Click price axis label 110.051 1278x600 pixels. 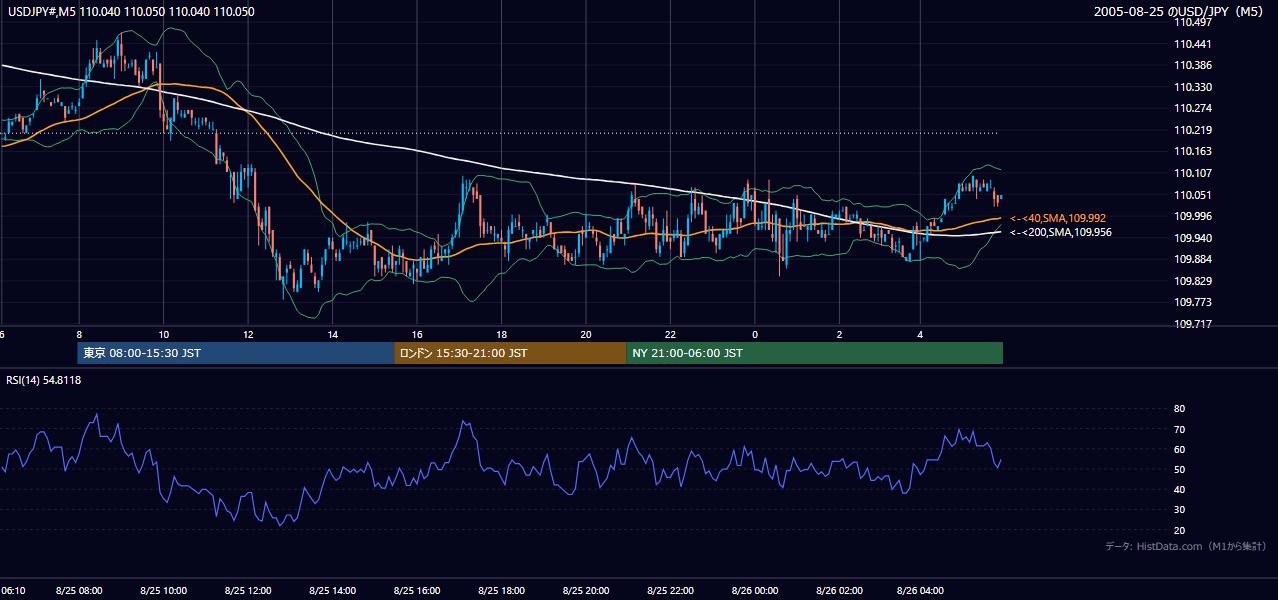tap(1192, 195)
